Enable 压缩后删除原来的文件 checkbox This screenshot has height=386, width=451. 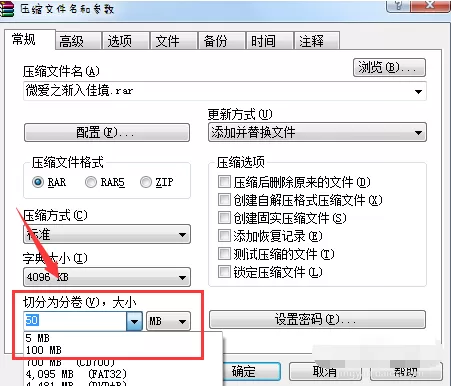(224, 182)
